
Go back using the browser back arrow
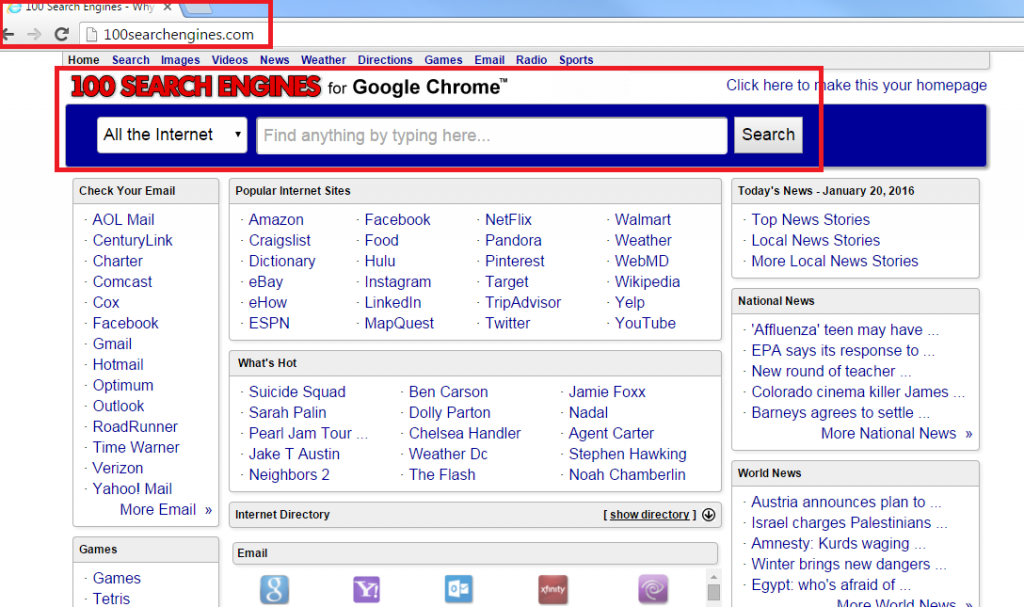(8, 34)
